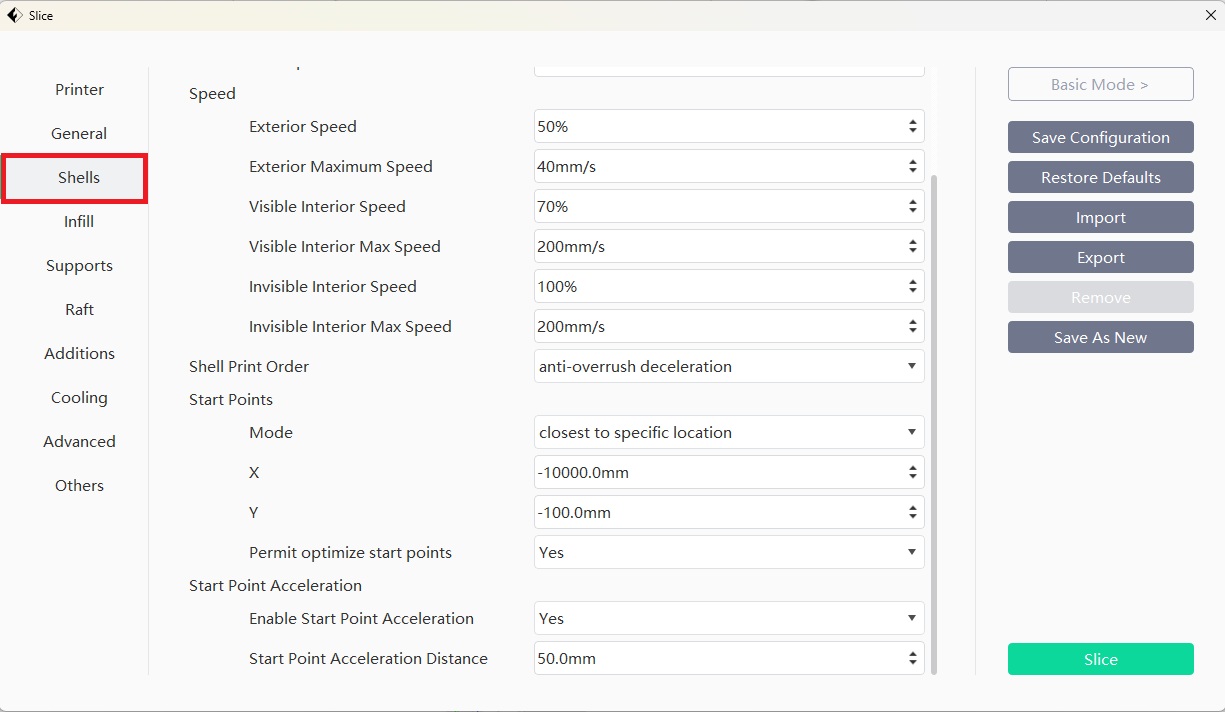Switch to the Supports tab
Viewport: 1225px width, 712px height.
click(79, 266)
